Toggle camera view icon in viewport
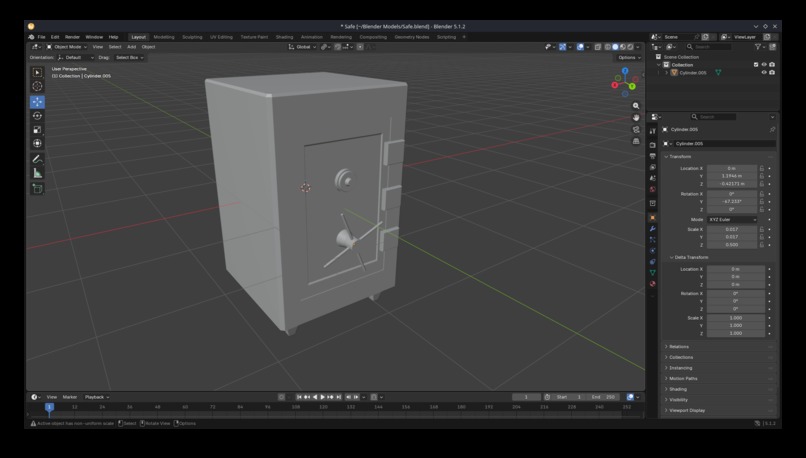 (636, 129)
